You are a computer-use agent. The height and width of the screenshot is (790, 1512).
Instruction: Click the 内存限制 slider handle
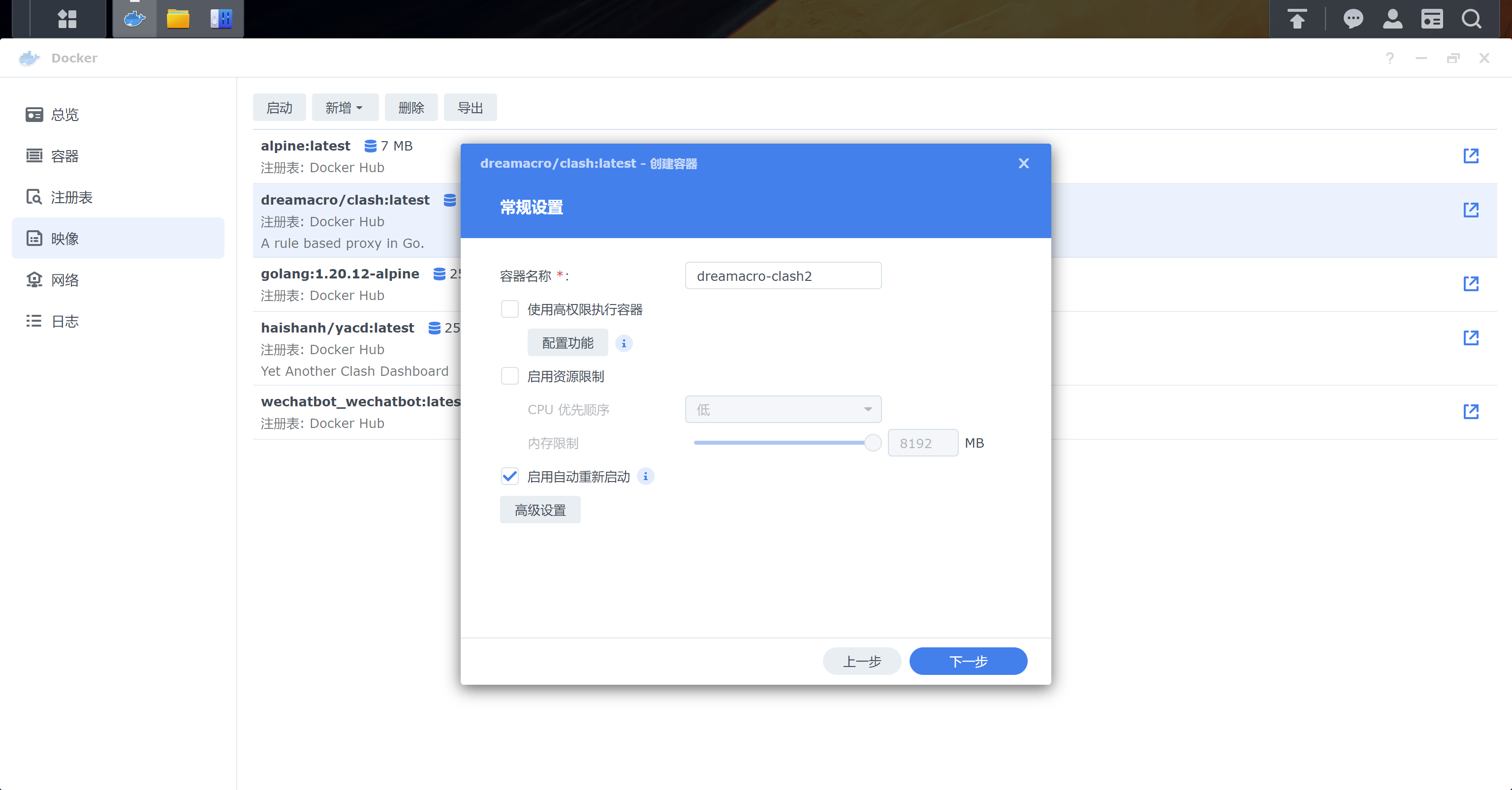tap(873, 443)
